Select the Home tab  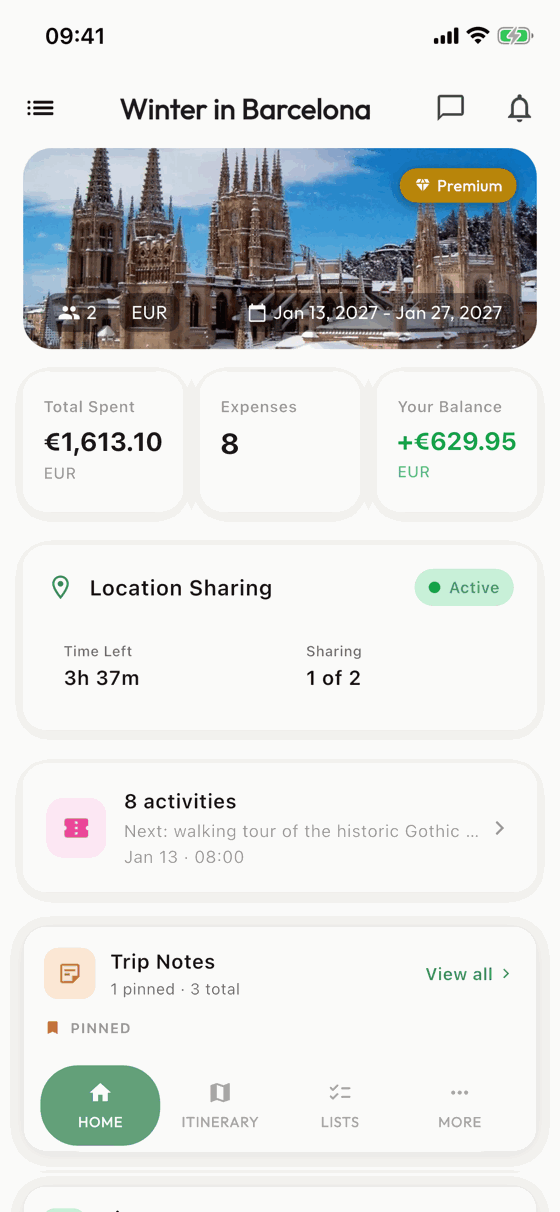tap(100, 1105)
